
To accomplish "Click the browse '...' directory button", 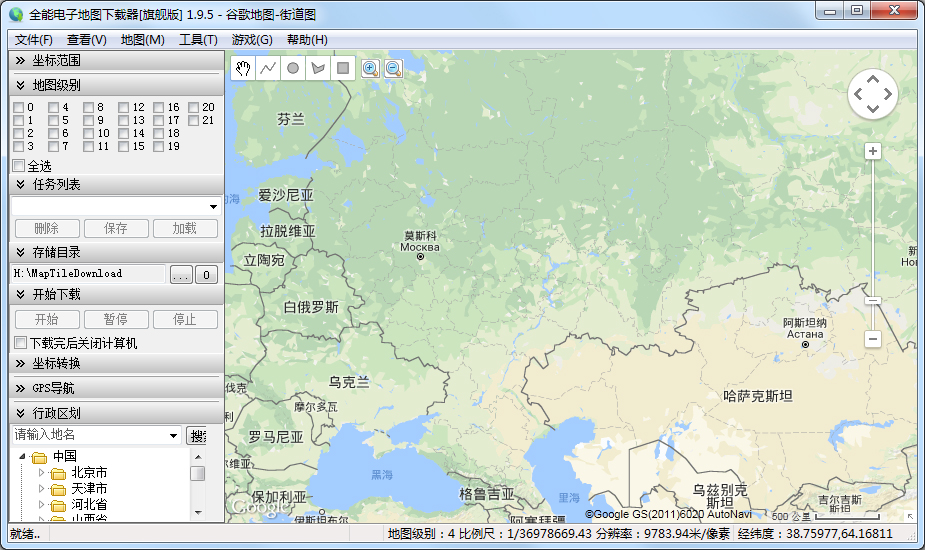I will pos(181,274).
